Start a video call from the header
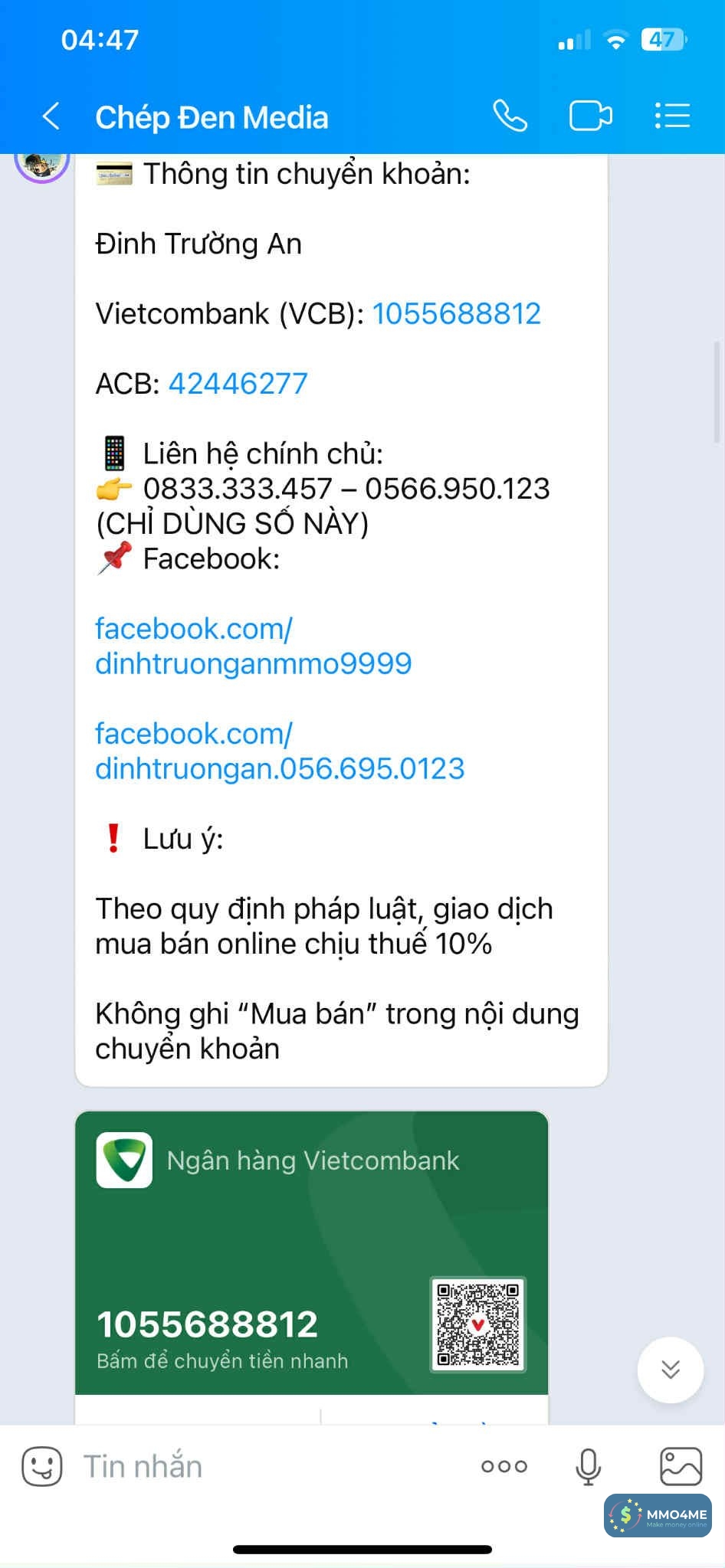The image size is (725, 1568). pyautogui.click(x=591, y=116)
